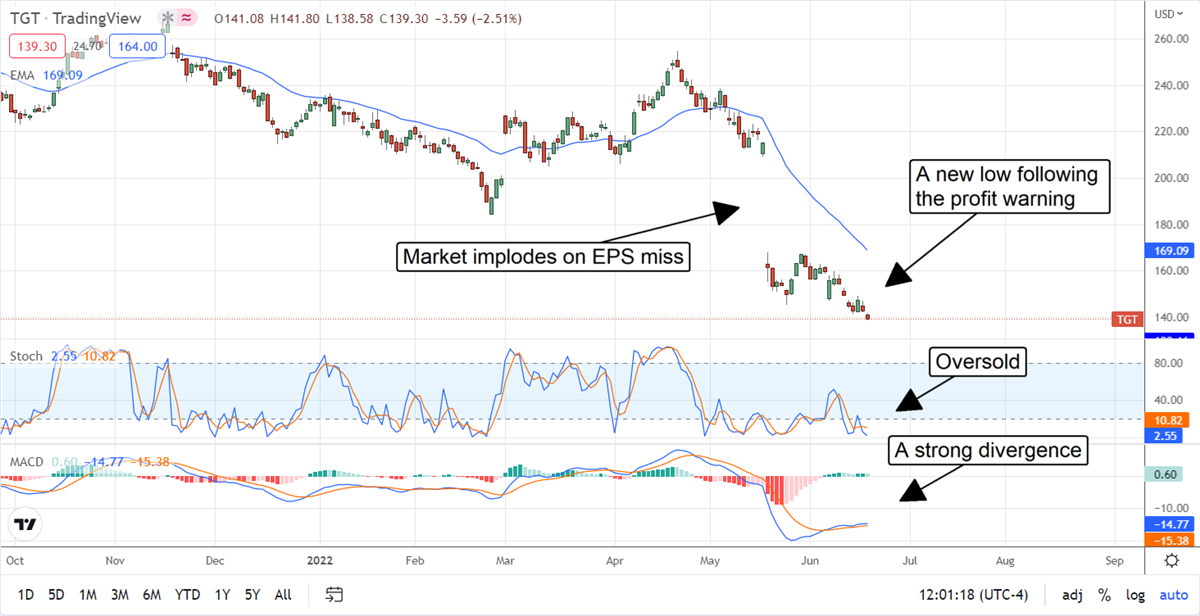The image size is (1200, 616).
Task: Click the TradingView logo in chart corner
Action: pyautogui.click(x=27, y=524)
